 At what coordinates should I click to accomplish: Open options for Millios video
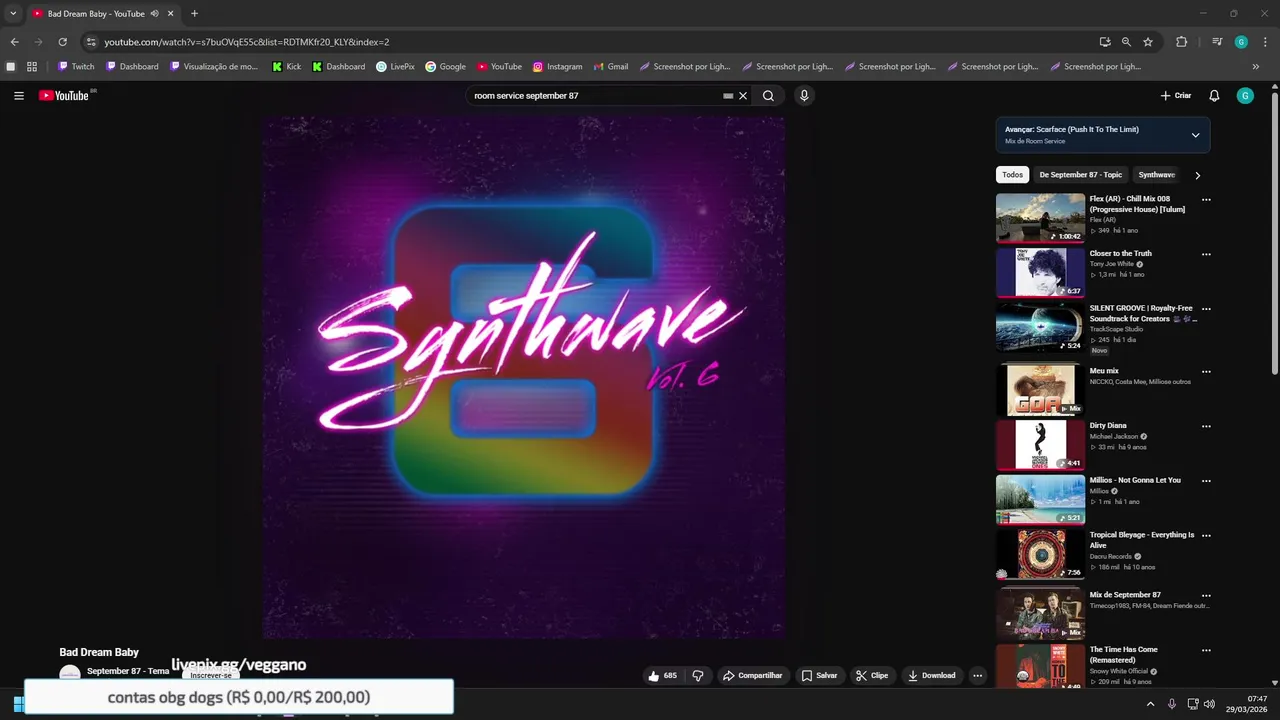coord(1206,481)
